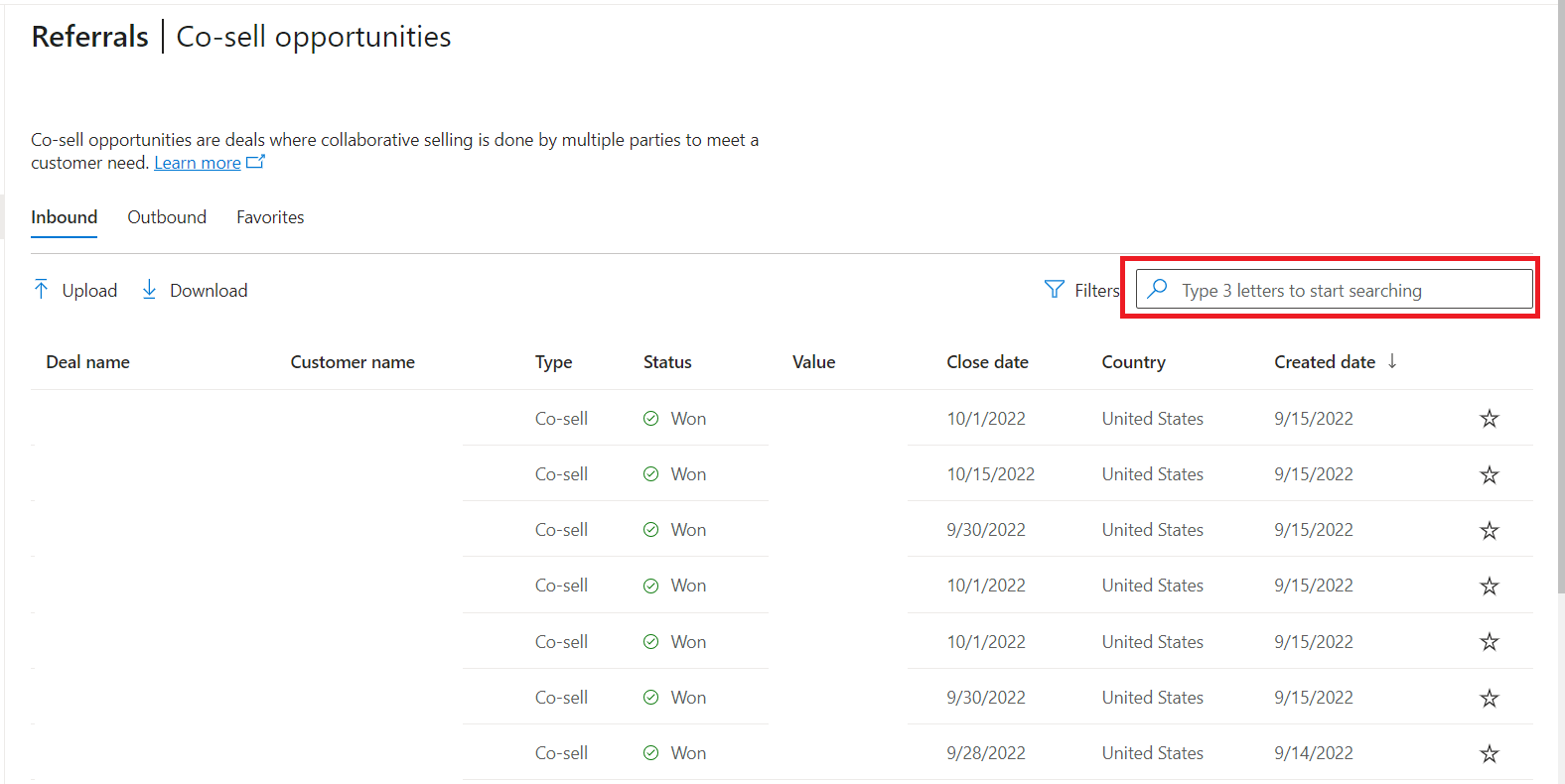Star the deal created 9/14/2022

(x=1489, y=753)
